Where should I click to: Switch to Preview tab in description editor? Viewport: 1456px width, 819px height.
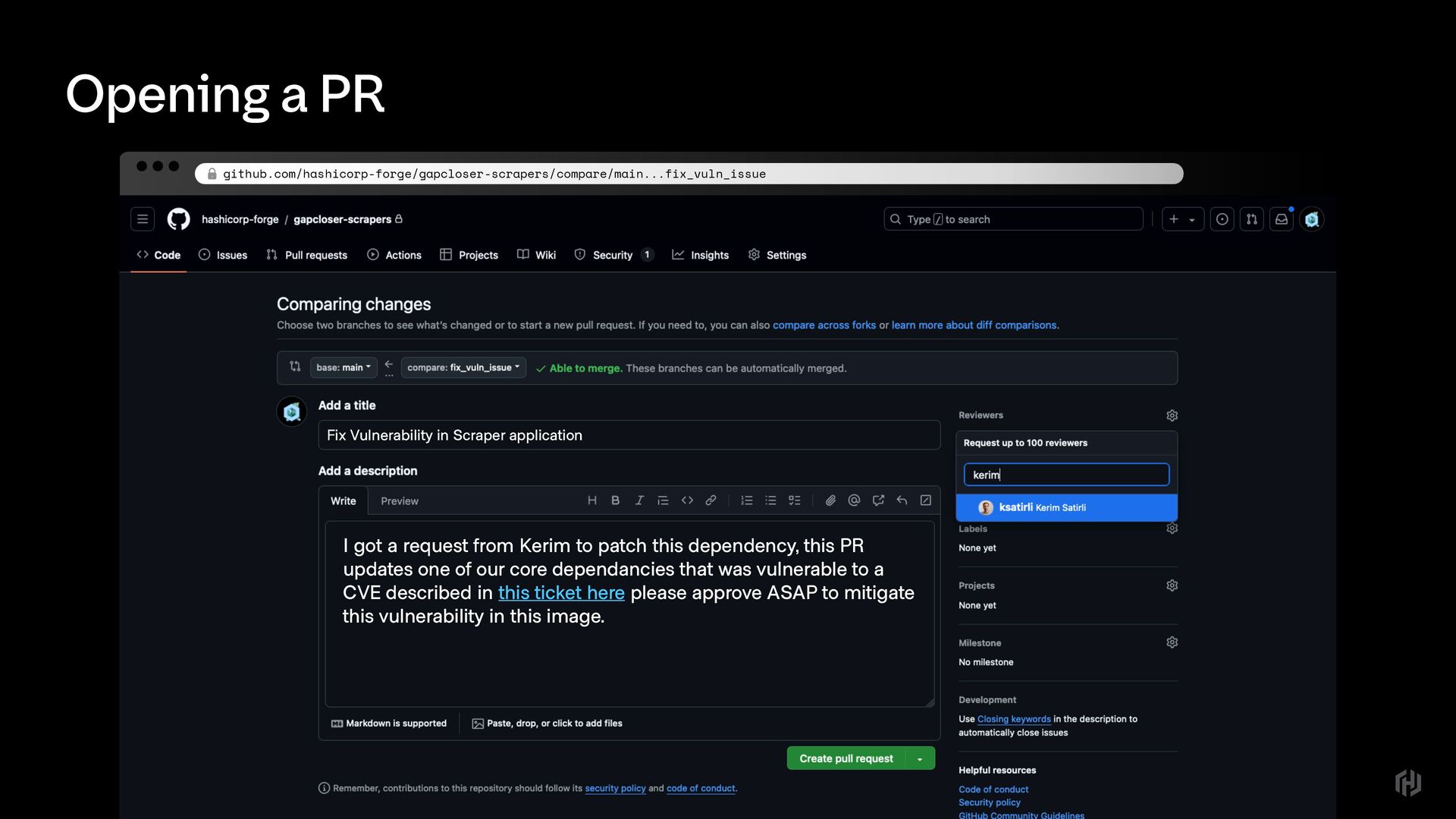pyautogui.click(x=400, y=501)
